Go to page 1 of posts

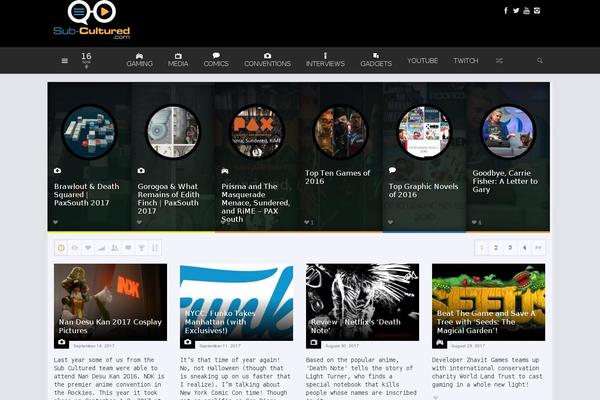click(x=482, y=248)
